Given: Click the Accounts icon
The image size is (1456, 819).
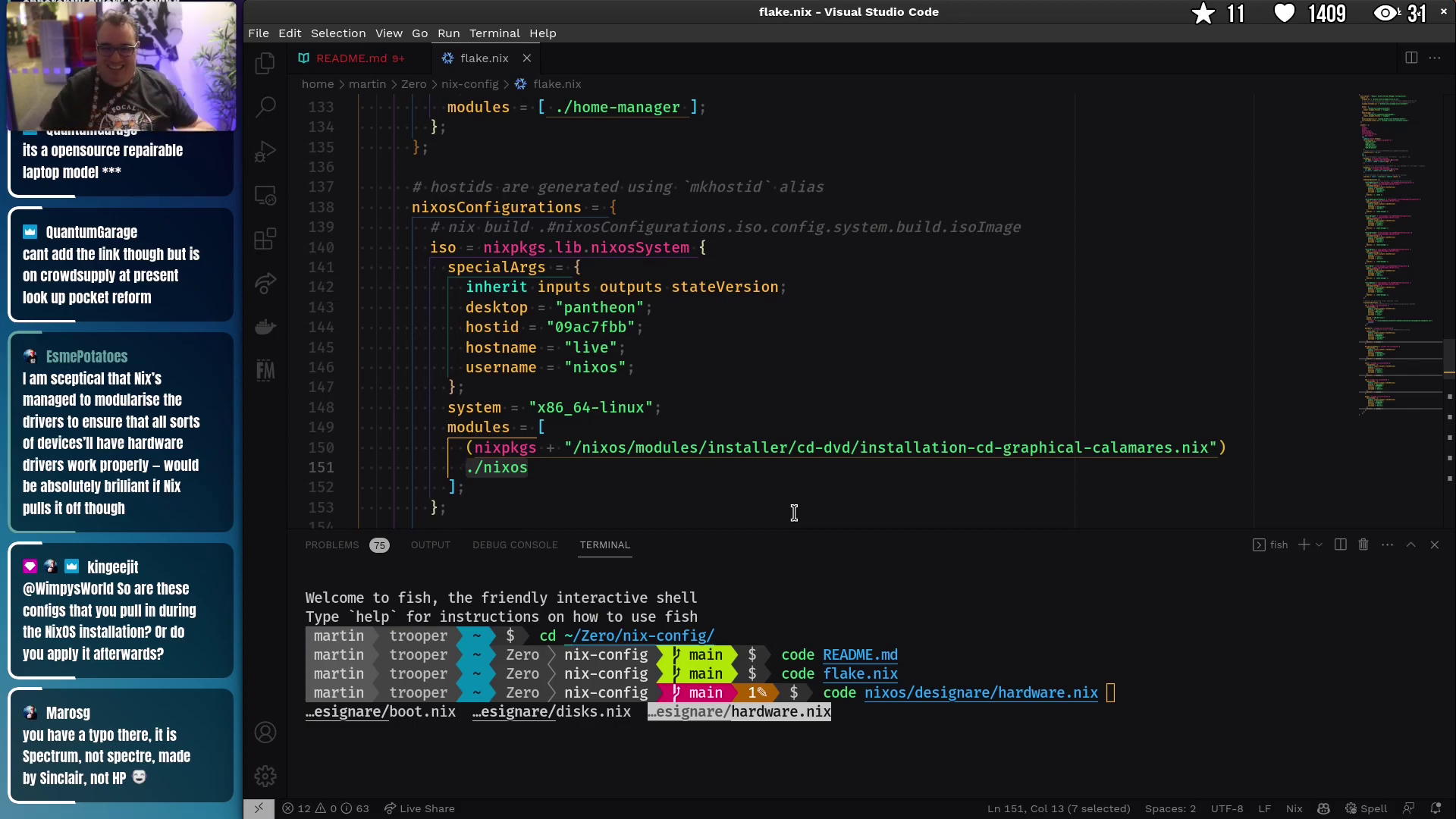Looking at the screenshot, I should click(265, 733).
